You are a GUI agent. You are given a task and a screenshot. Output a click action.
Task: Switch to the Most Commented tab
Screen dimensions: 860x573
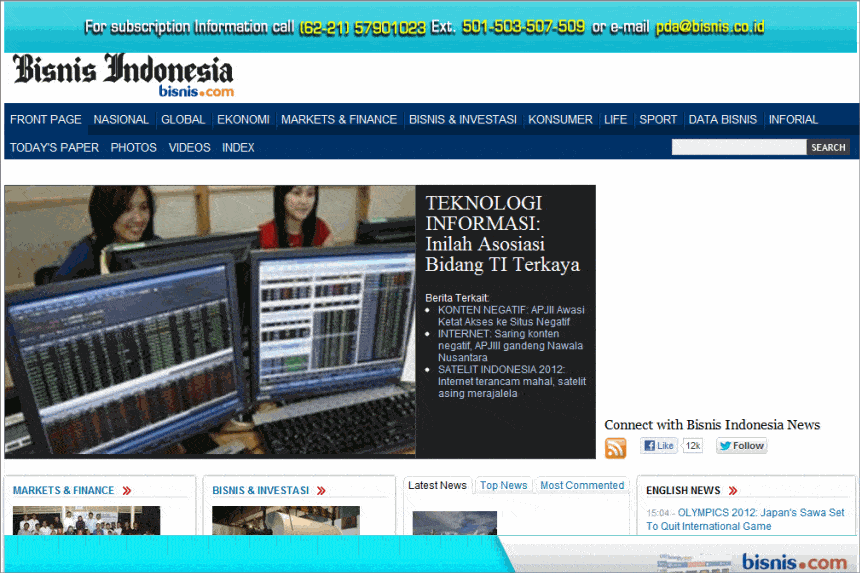582,485
